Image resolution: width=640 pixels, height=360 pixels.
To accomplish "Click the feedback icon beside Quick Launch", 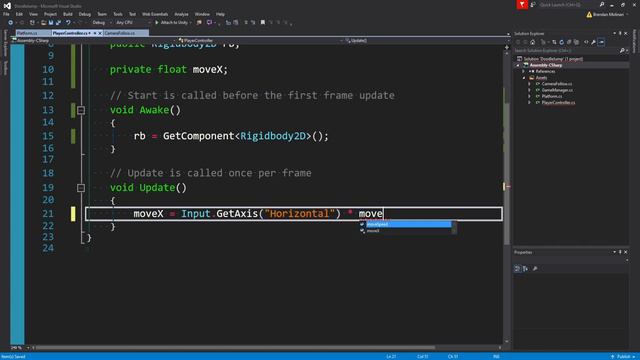I will pyautogui.click(x=533, y=5).
